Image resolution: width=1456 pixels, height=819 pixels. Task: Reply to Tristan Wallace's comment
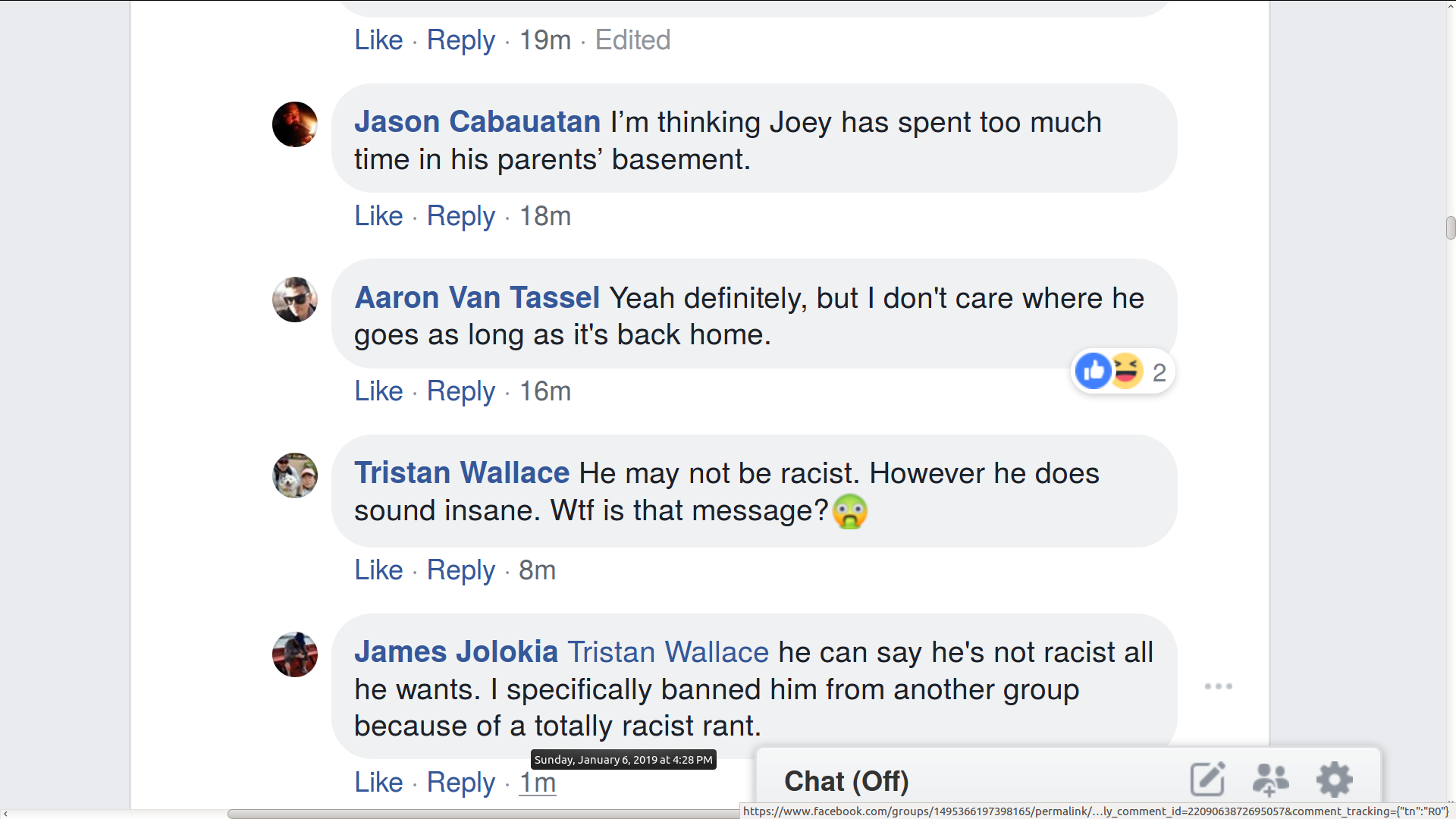tap(460, 570)
